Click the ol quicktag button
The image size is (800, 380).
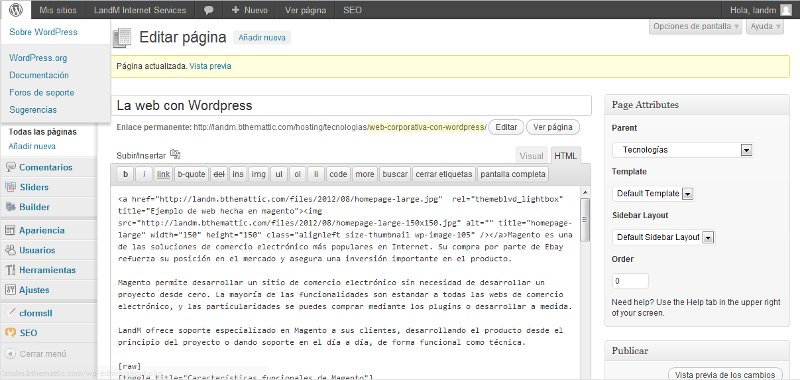pos(297,174)
